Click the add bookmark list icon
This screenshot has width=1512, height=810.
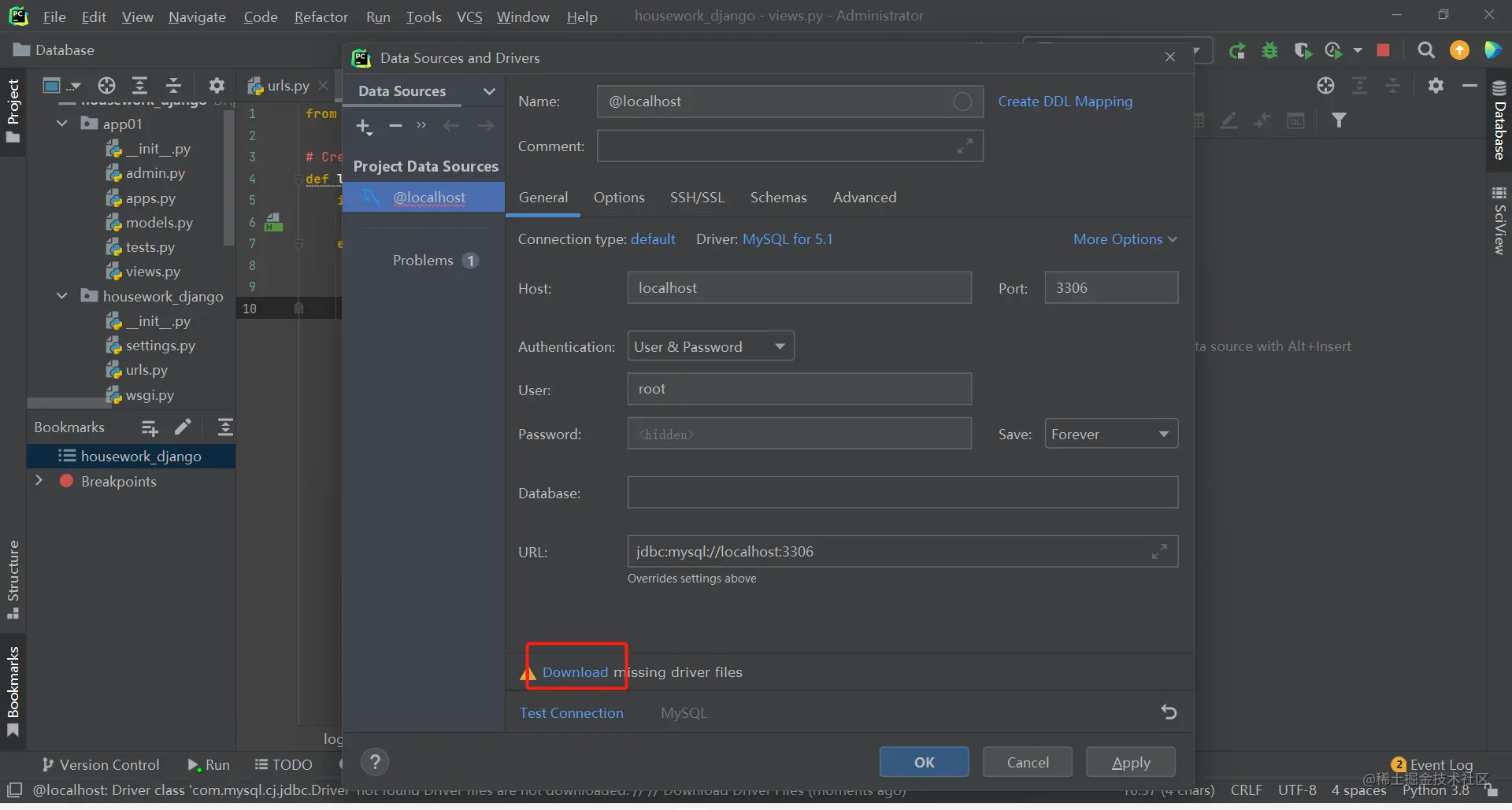[150, 427]
